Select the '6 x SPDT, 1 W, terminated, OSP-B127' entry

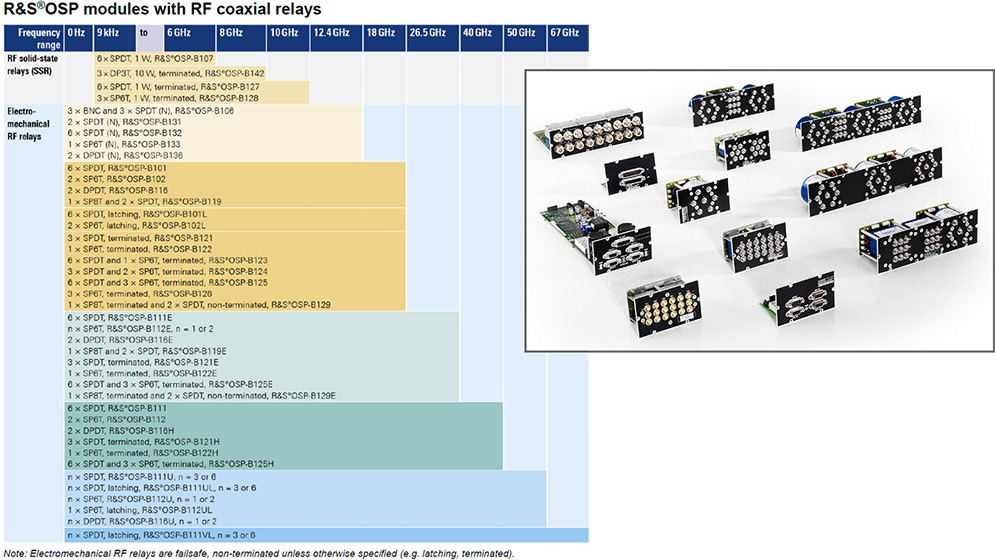[178, 86]
